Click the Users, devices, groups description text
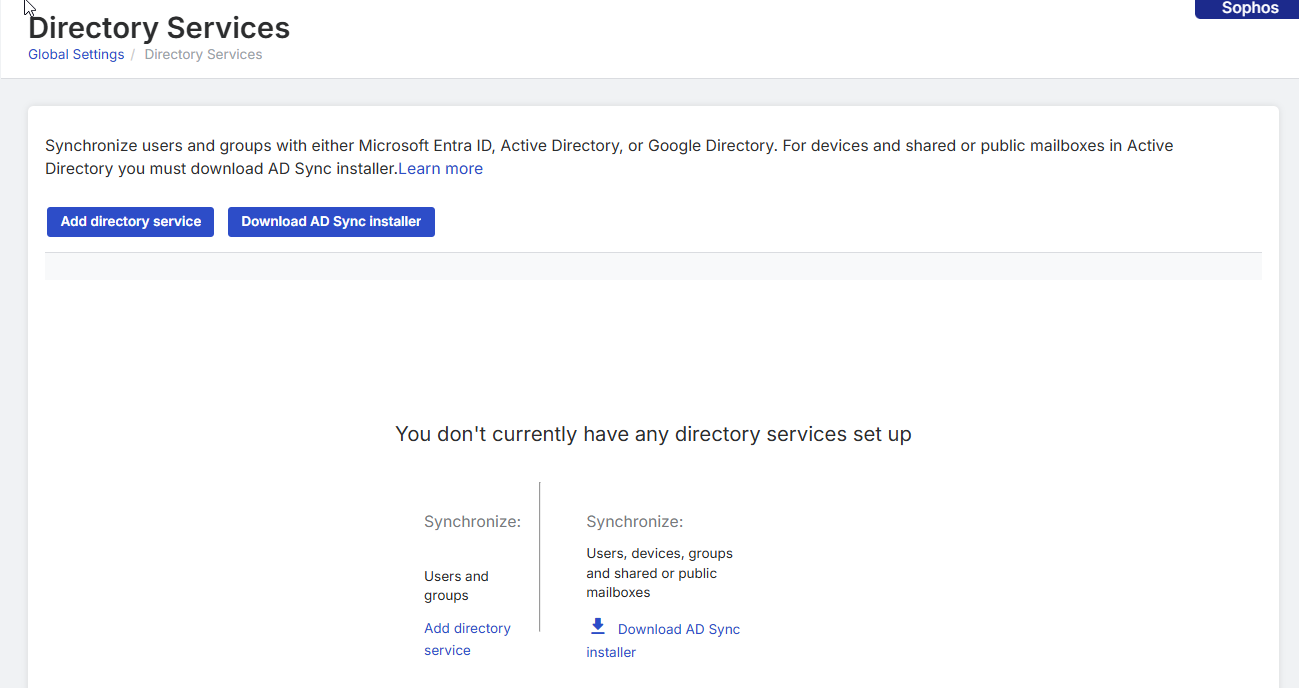The width and height of the screenshot is (1299, 688). pyautogui.click(x=659, y=573)
